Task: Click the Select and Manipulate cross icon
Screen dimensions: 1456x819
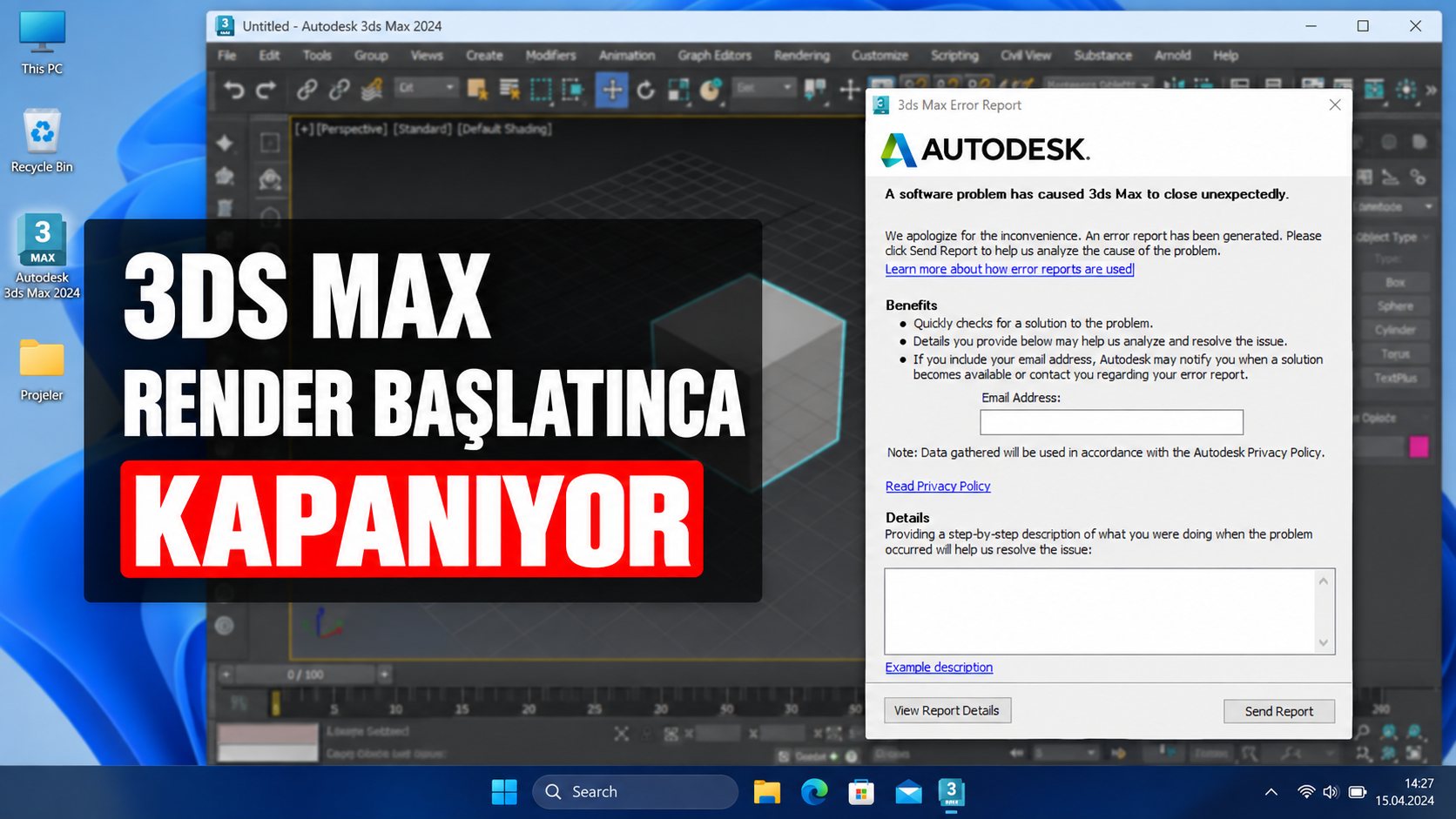Action: coord(849,89)
